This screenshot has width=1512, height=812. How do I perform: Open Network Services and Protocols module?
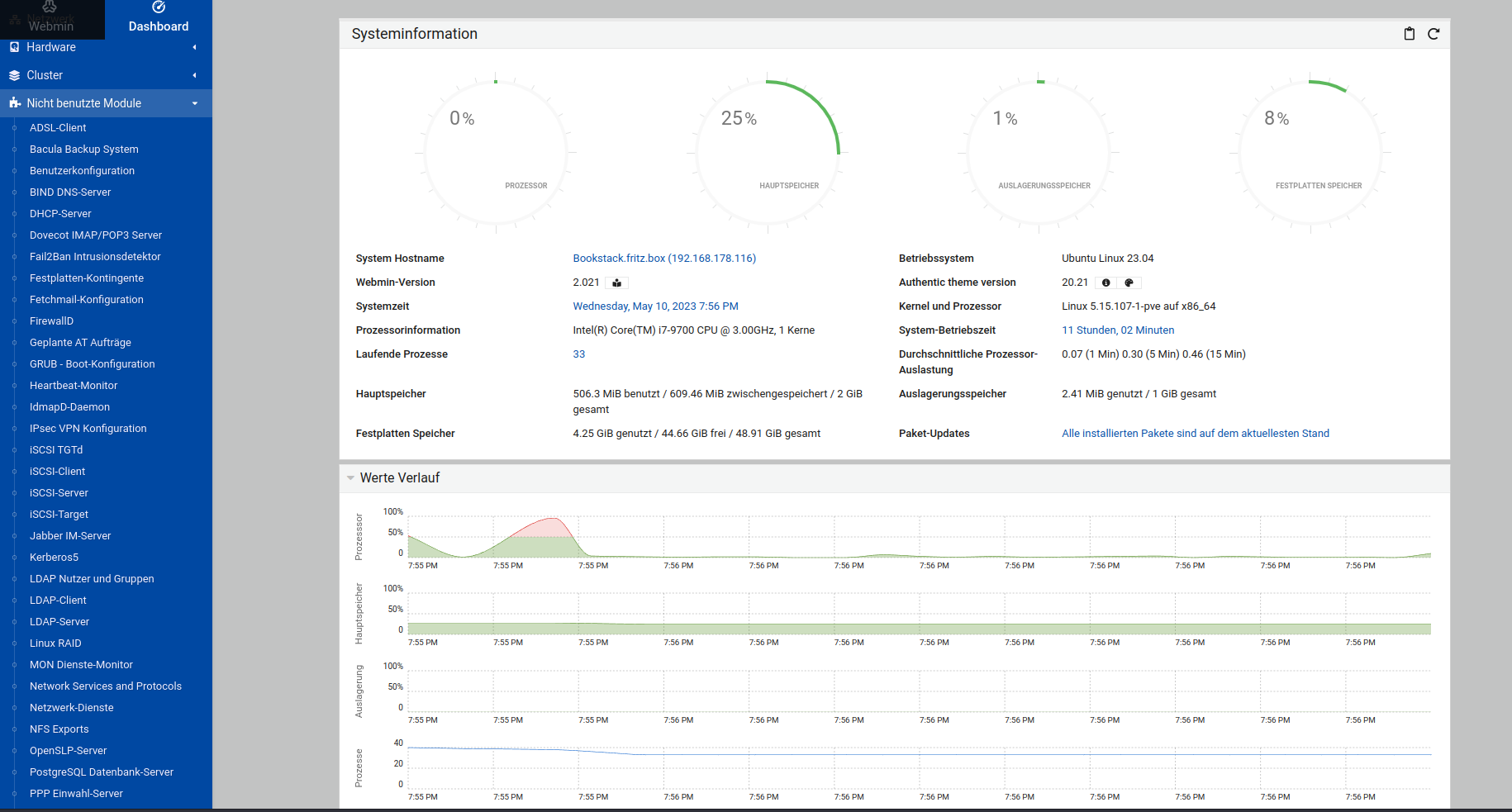[x=106, y=686]
